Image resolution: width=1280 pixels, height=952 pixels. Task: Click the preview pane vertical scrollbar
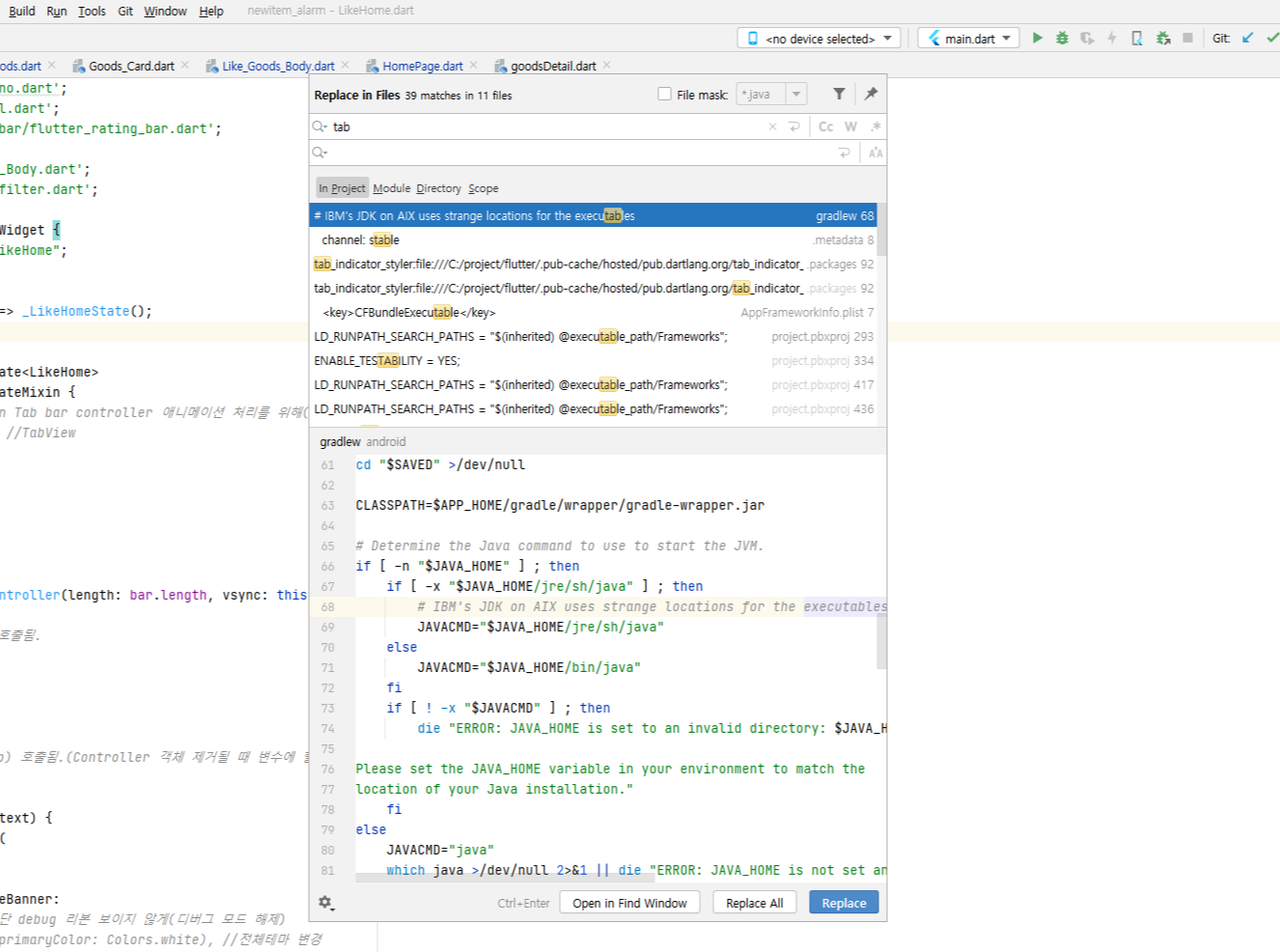pos(881,640)
